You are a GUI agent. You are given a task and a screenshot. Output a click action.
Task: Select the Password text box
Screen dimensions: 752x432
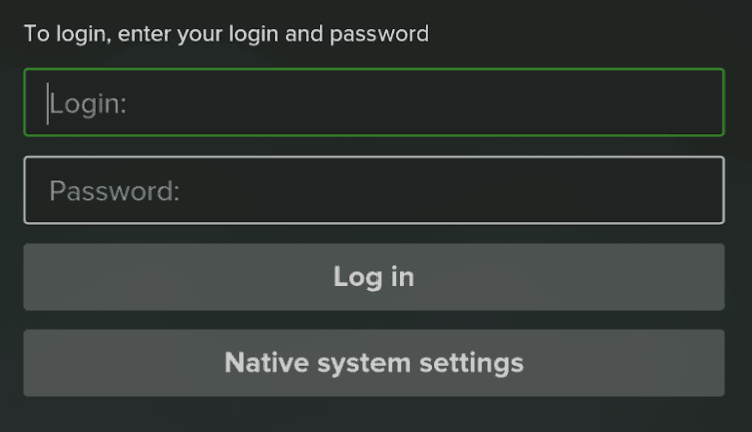[x=374, y=190]
